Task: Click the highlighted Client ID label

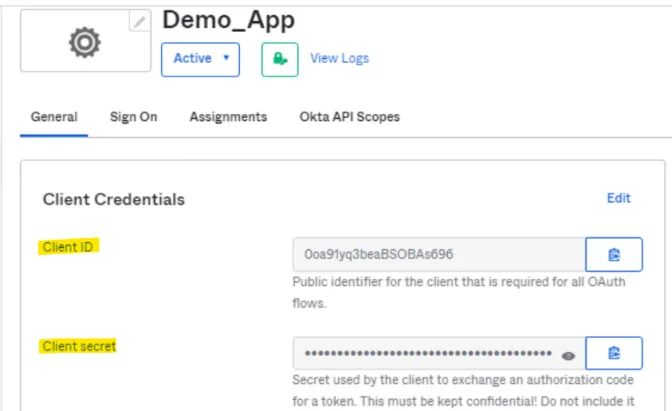Action: 68,247
